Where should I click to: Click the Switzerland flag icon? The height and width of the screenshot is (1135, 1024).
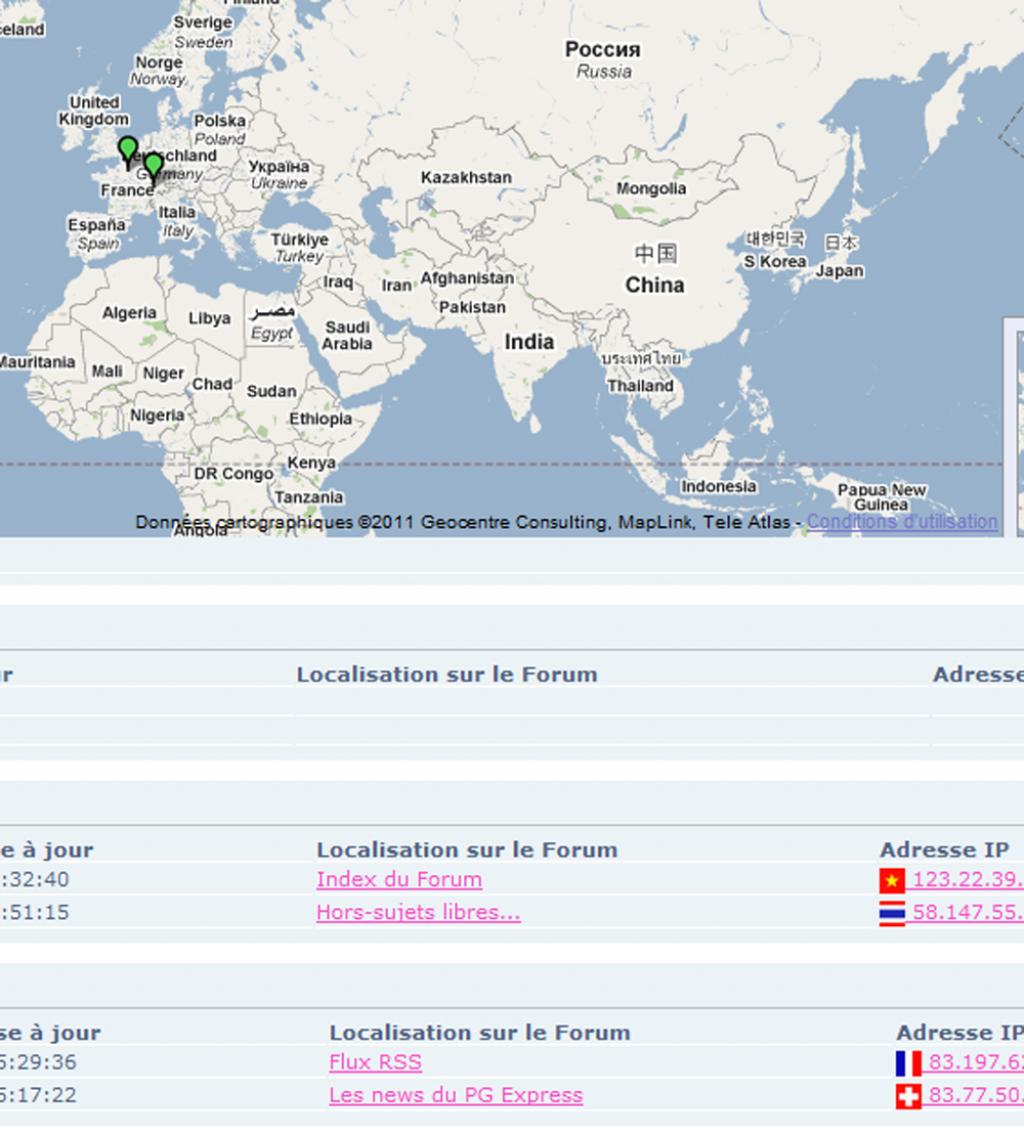click(908, 1096)
